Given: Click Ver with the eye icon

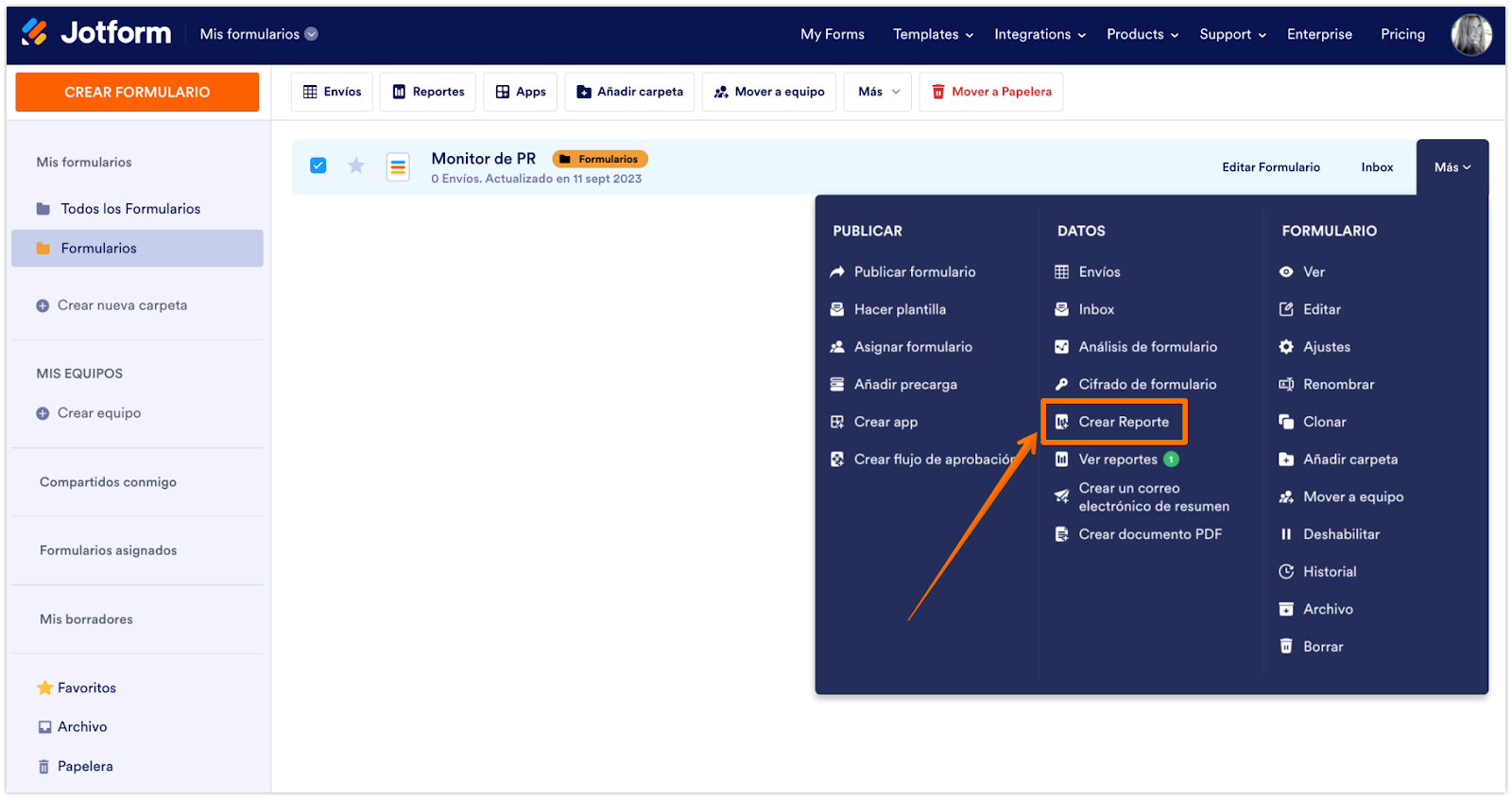Looking at the screenshot, I should [1301, 272].
